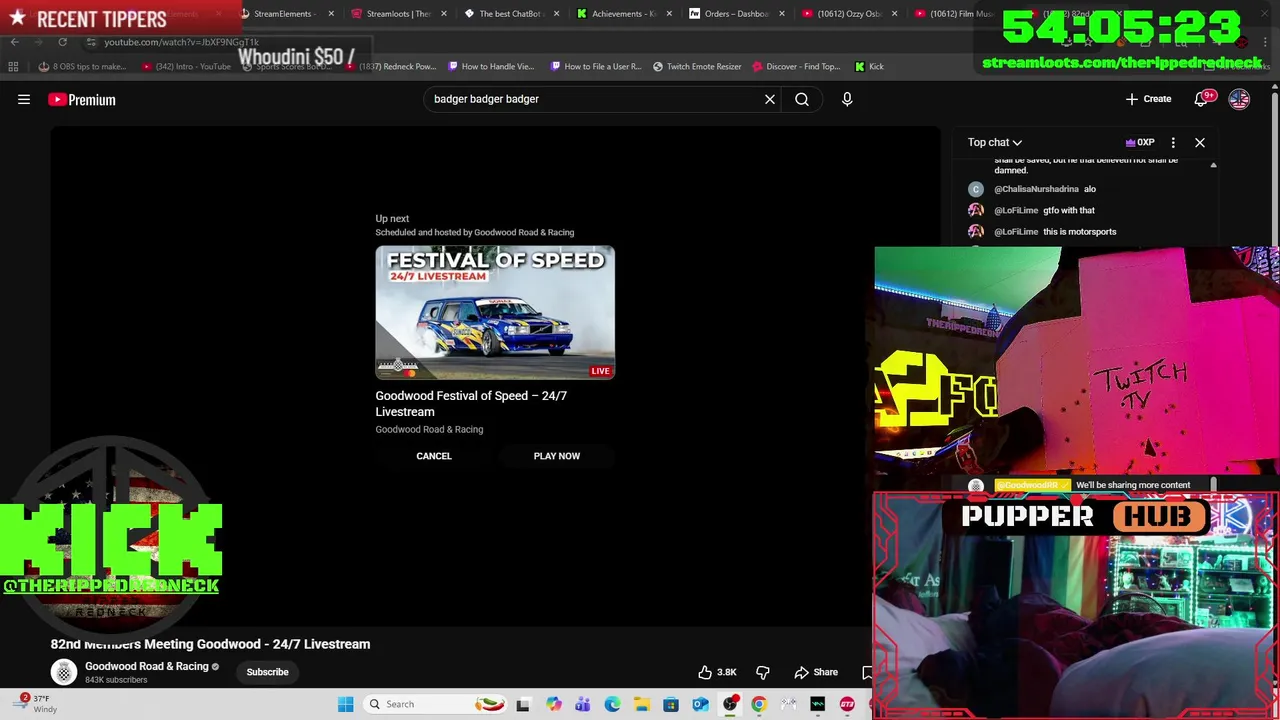This screenshot has height=720, width=1280.
Task: Expand the Top chat mode dropdown
Action: (x=994, y=142)
